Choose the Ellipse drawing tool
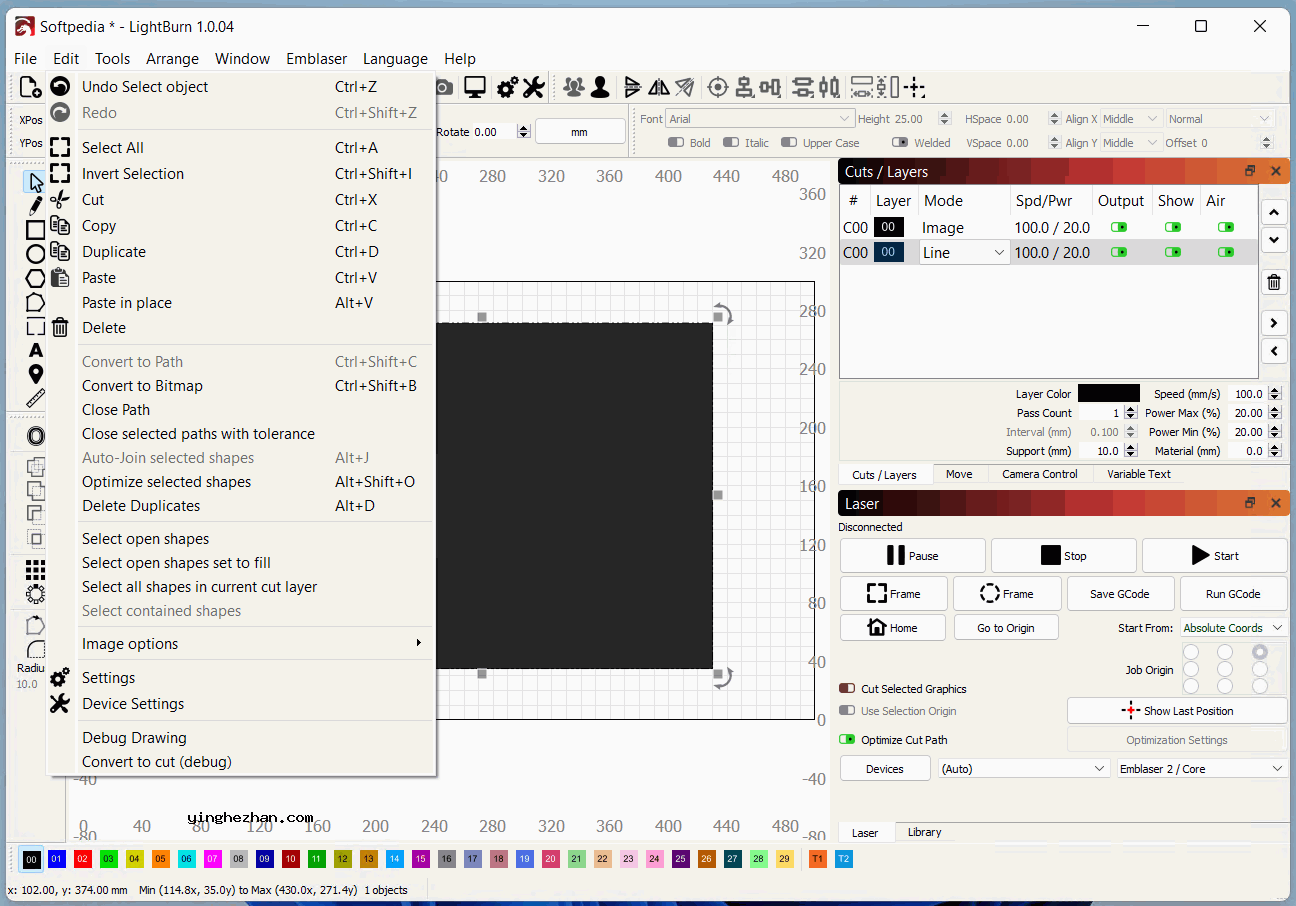Screen dimensions: 1296x906 coord(36,254)
